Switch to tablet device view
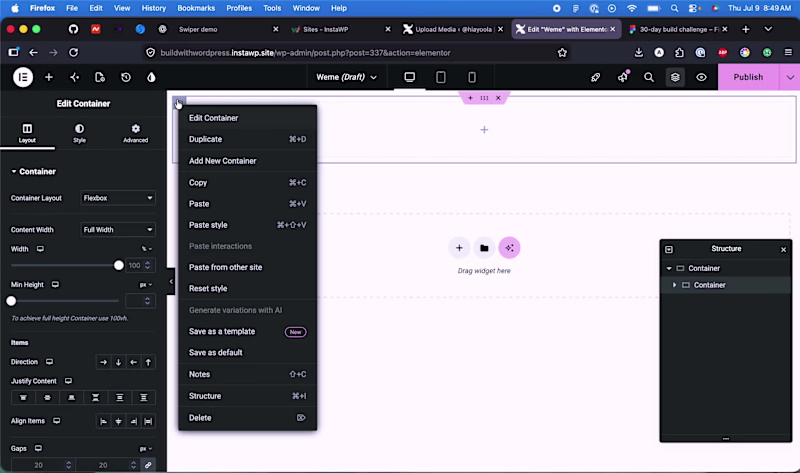The height and width of the screenshot is (473, 800). click(441, 77)
